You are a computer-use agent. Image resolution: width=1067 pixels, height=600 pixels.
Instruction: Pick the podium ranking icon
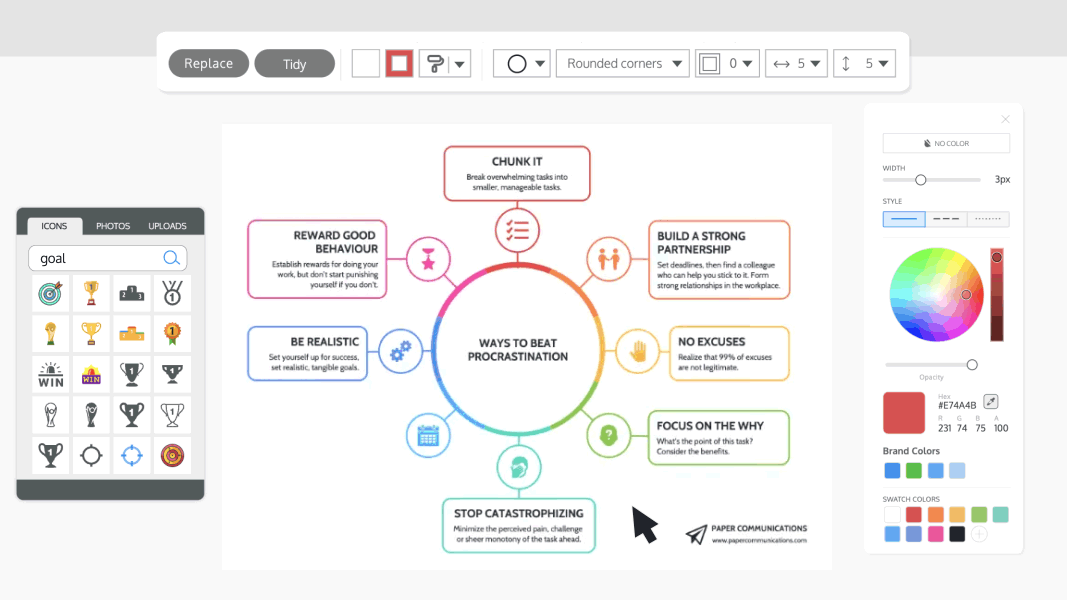(131, 293)
